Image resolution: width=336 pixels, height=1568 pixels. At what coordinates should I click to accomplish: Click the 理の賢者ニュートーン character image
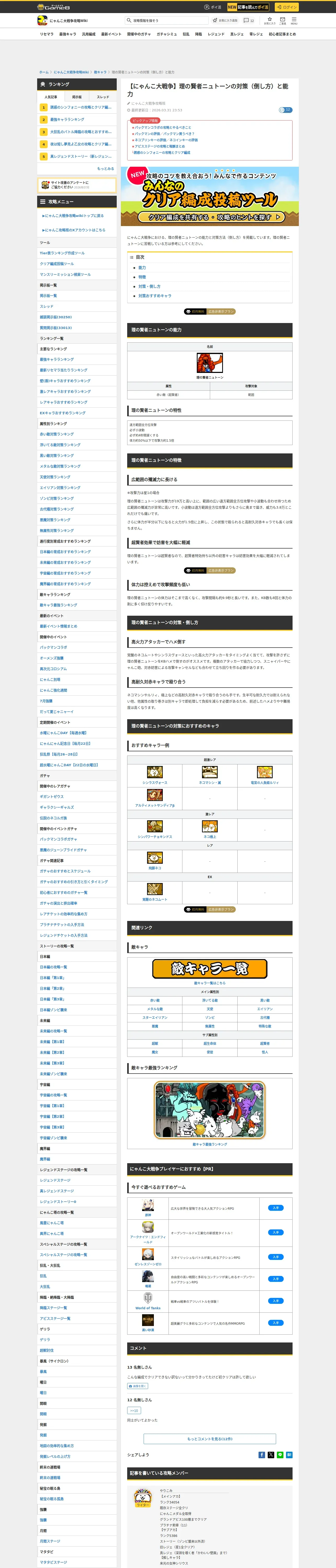click(210, 363)
